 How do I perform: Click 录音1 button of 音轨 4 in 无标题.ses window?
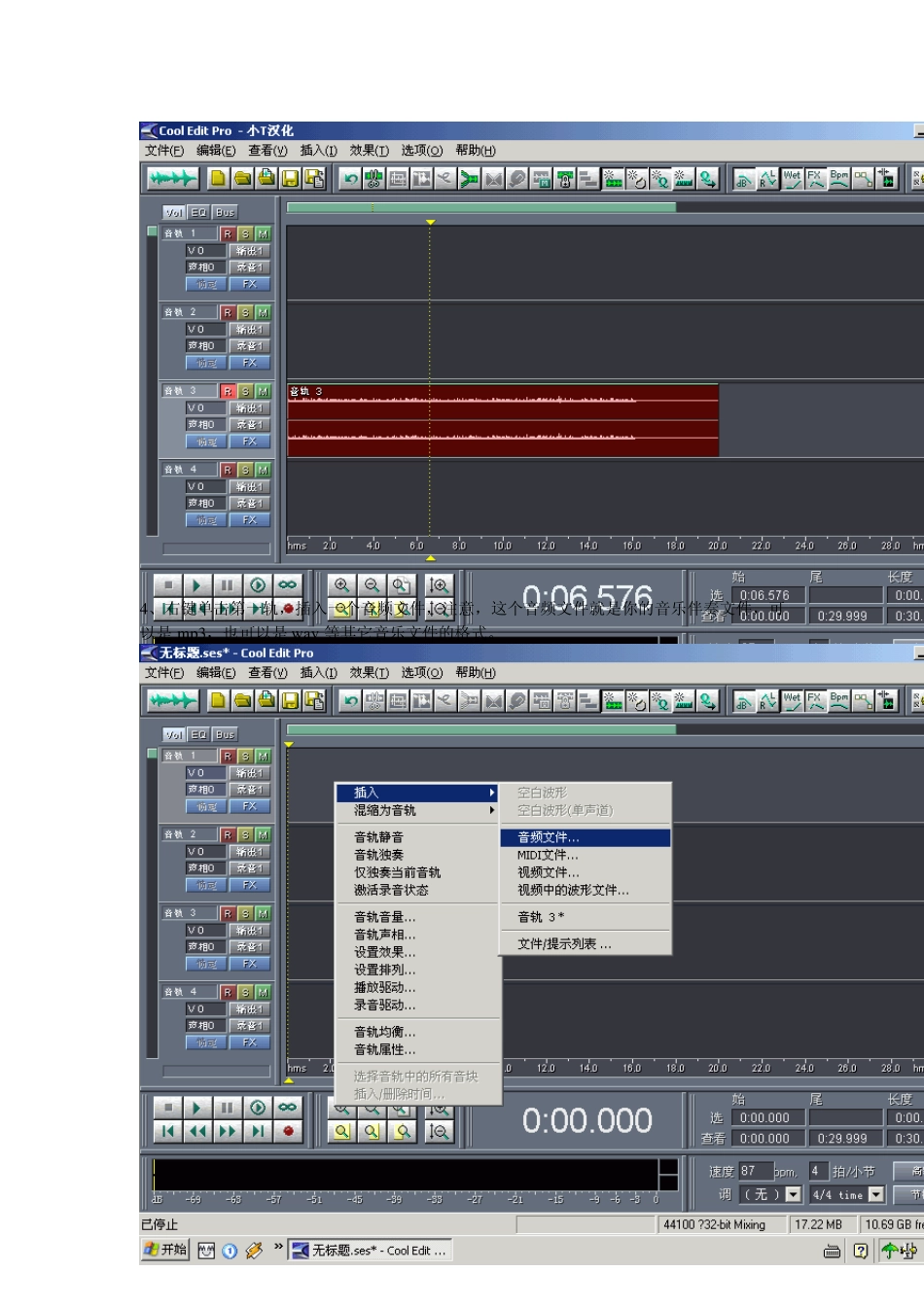coord(250,1025)
